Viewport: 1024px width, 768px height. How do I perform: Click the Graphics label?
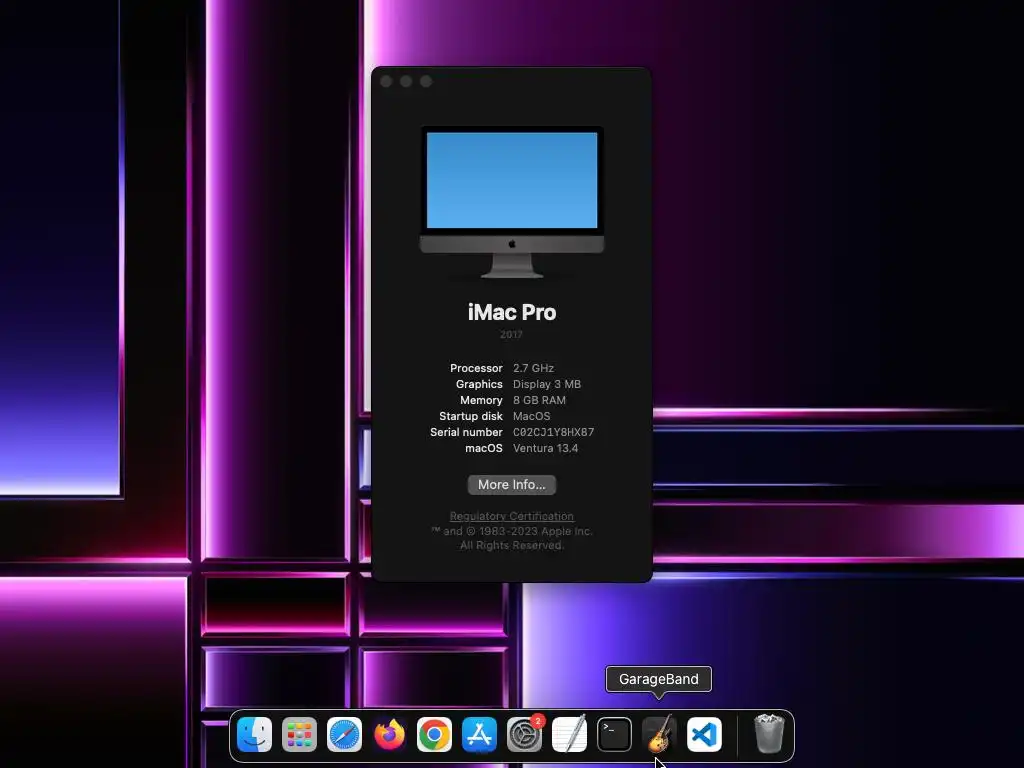tap(479, 384)
